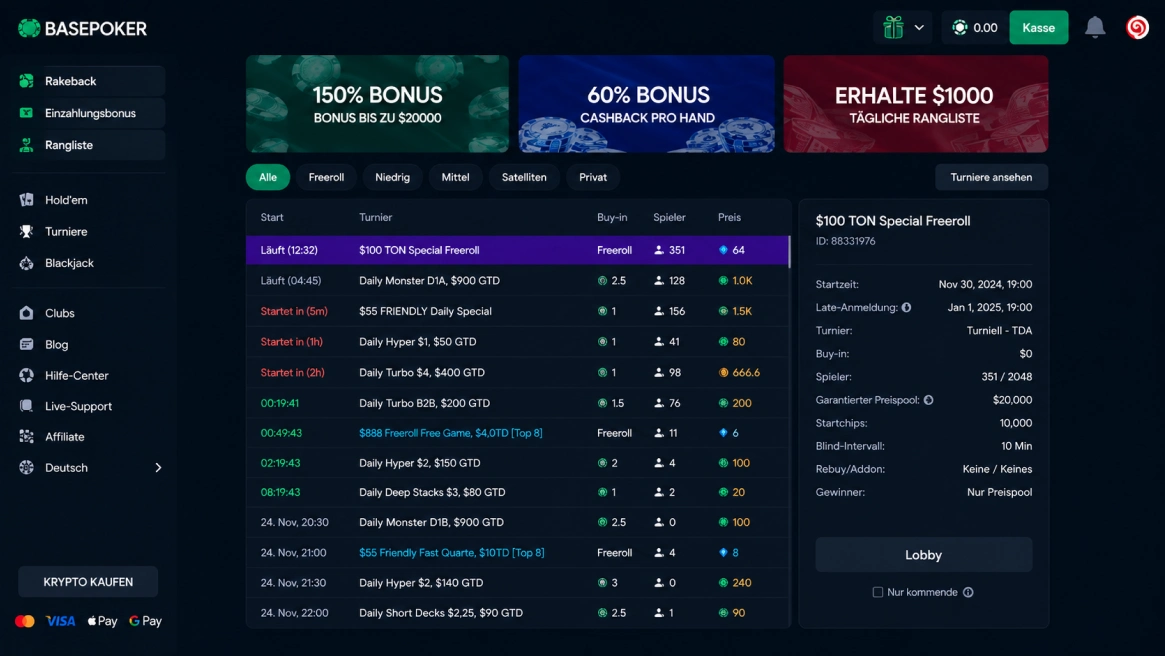Click the Hilfe-Center icon
The image size is (1165, 656).
27,375
